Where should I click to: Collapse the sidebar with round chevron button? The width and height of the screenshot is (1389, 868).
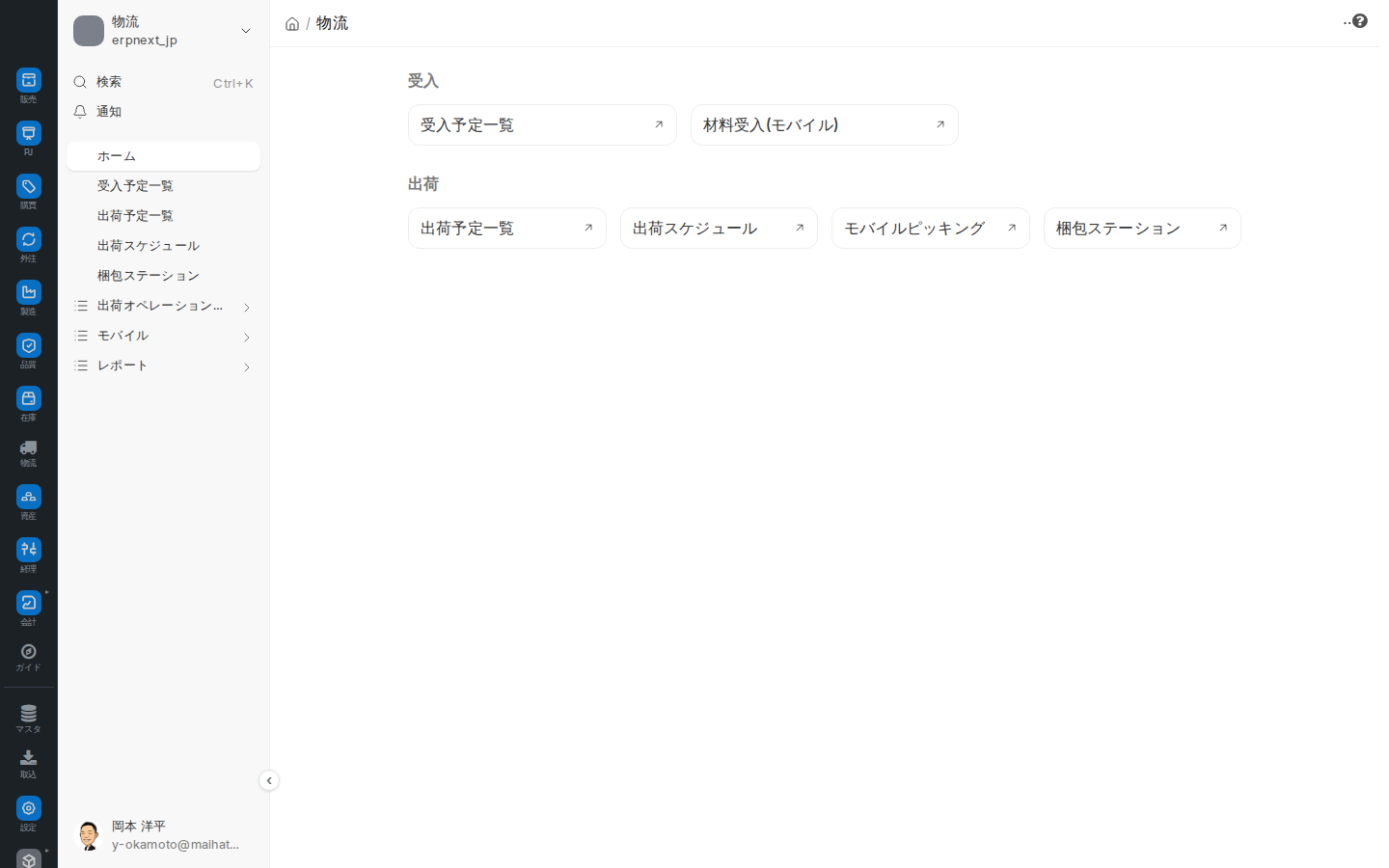point(269,780)
